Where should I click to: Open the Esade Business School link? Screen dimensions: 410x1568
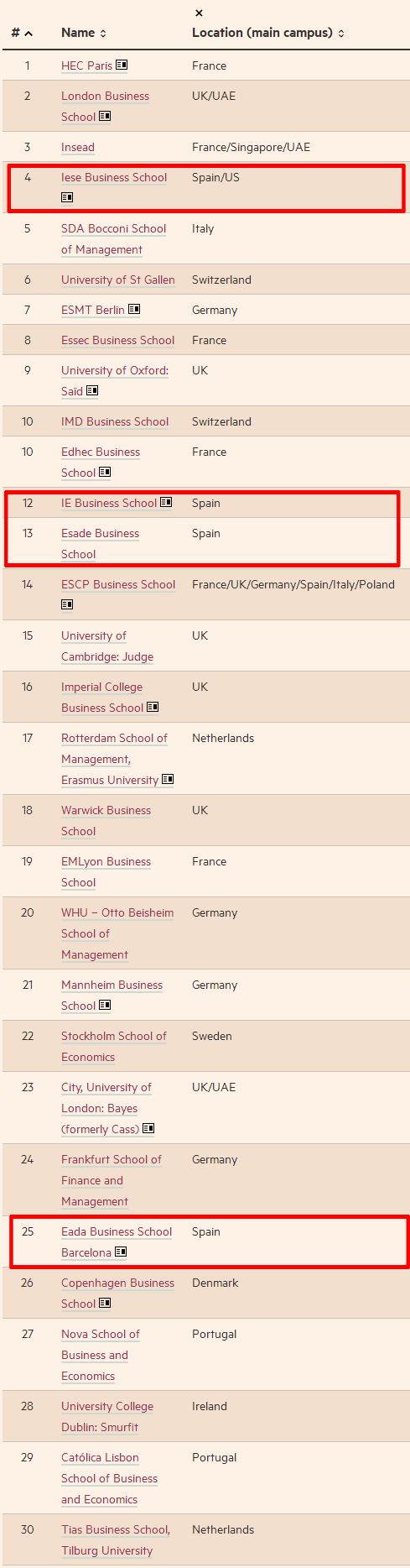click(100, 544)
